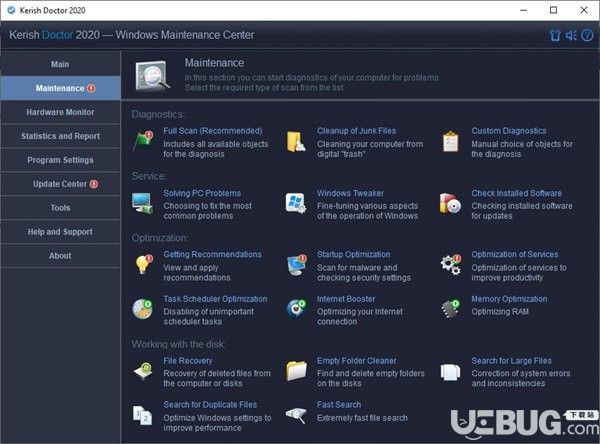Open Search for Duplicate Files link

tap(210, 405)
